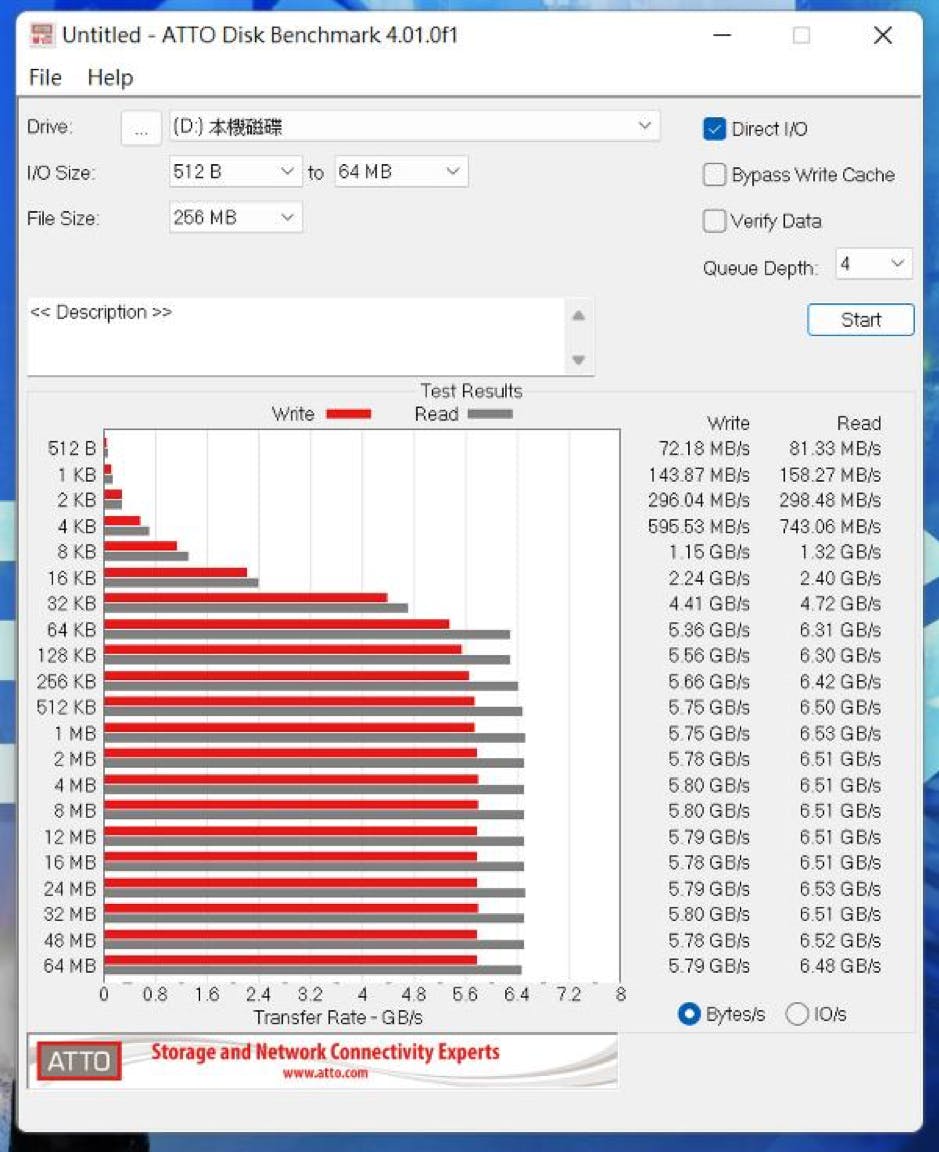Click the description scroll up arrow
The height and width of the screenshot is (1152, 939).
tap(579, 315)
